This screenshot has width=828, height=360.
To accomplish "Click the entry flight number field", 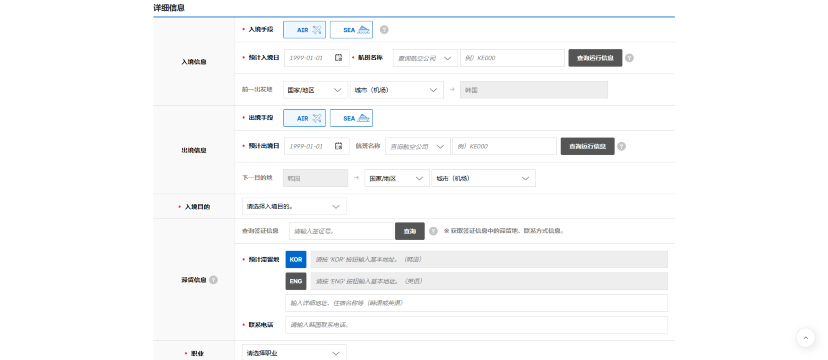I will coord(512,58).
